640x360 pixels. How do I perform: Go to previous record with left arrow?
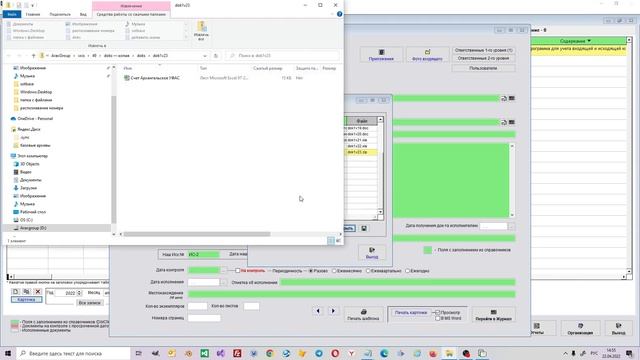(x=318, y=311)
